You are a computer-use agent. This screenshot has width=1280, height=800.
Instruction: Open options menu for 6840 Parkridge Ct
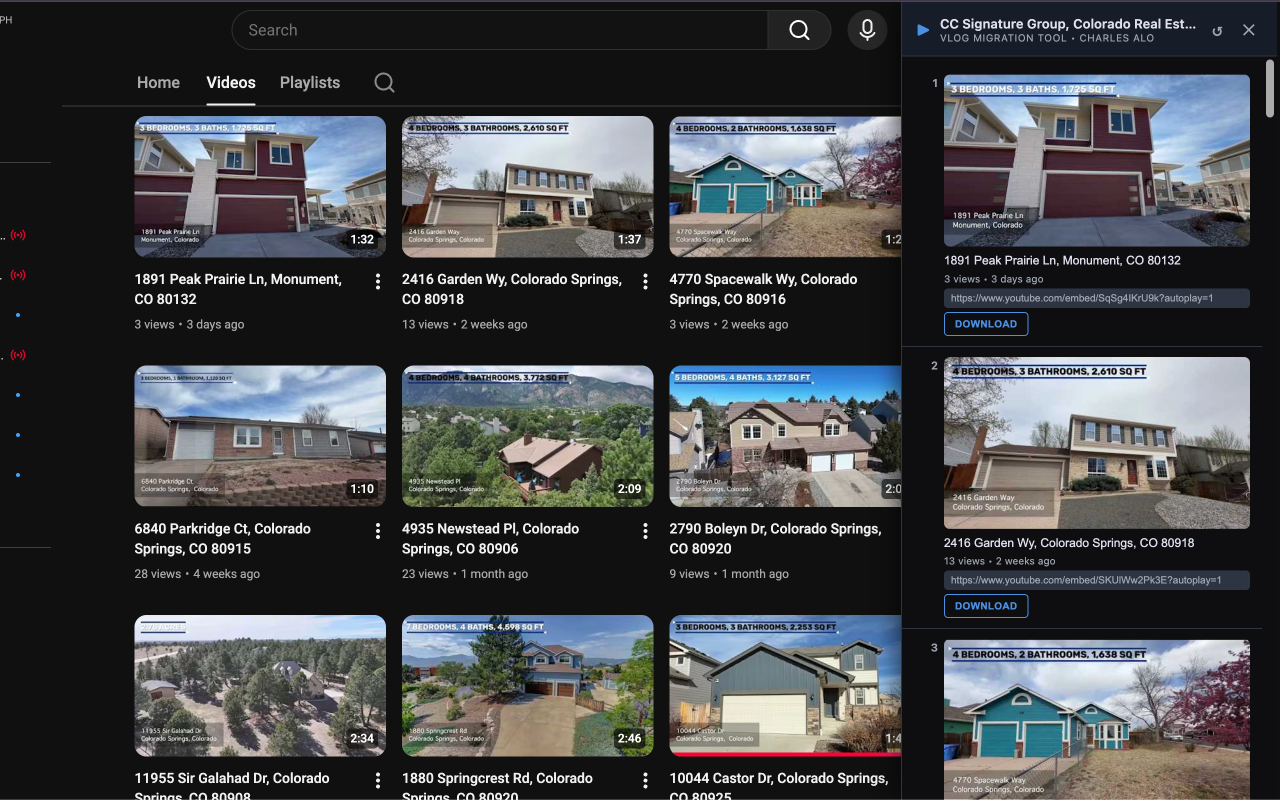coord(378,531)
